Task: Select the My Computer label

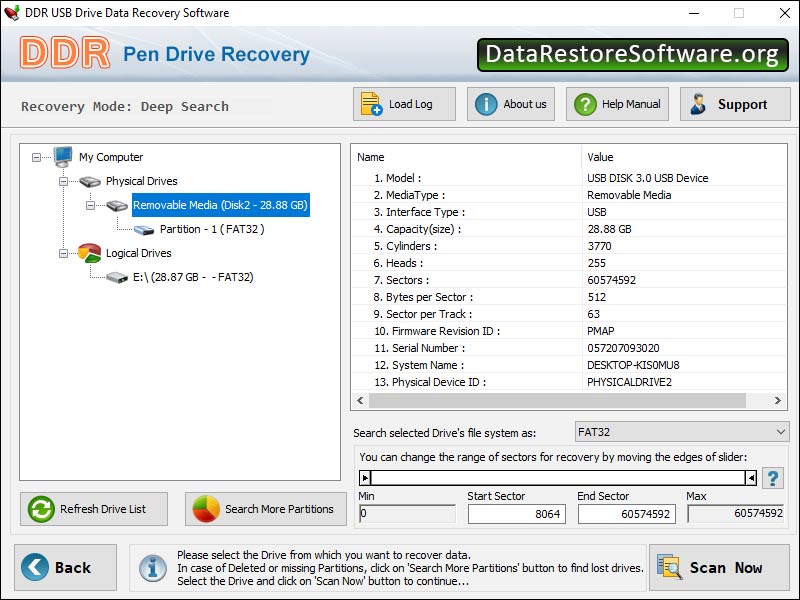Action: [111, 157]
